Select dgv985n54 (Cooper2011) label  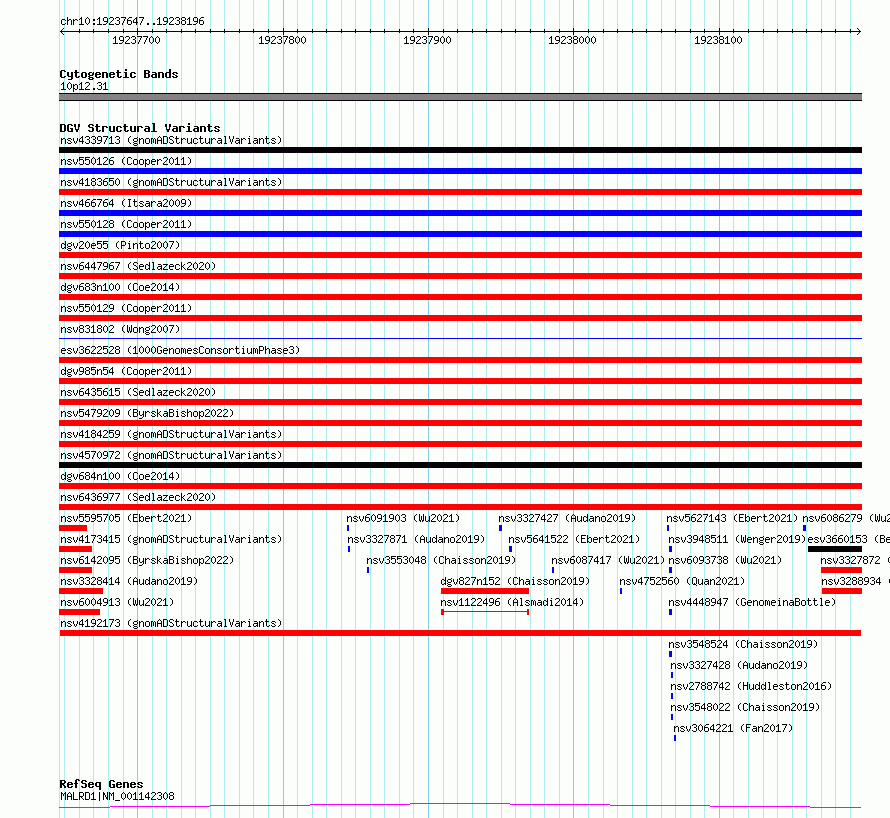[126, 371]
